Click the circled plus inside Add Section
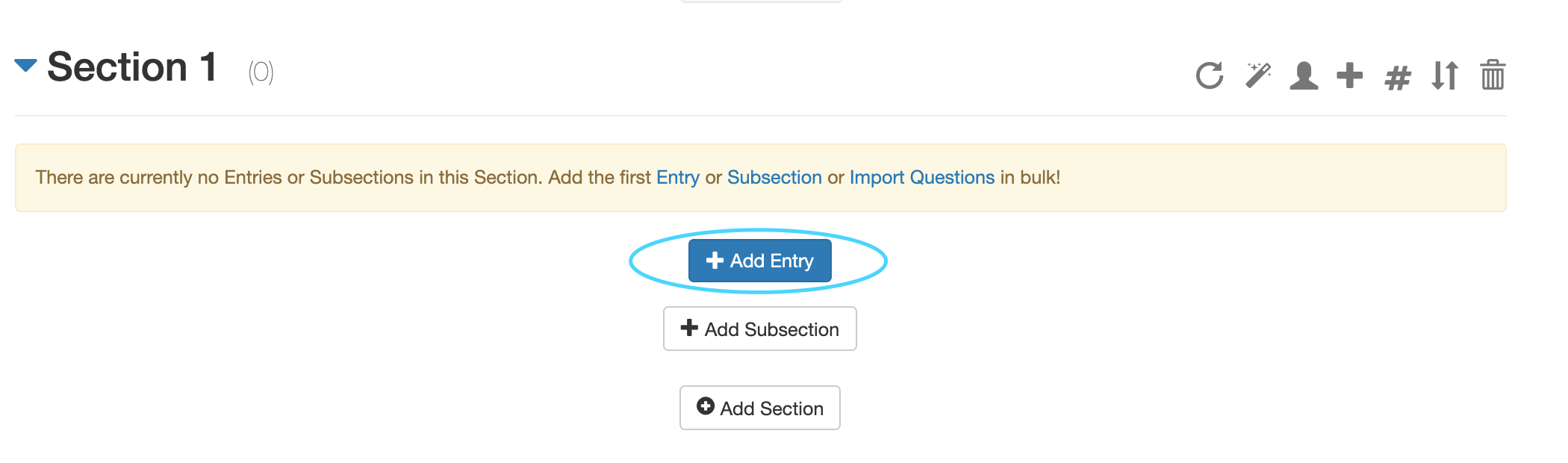This screenshot has width=1568, height=463. click(706, 405)
